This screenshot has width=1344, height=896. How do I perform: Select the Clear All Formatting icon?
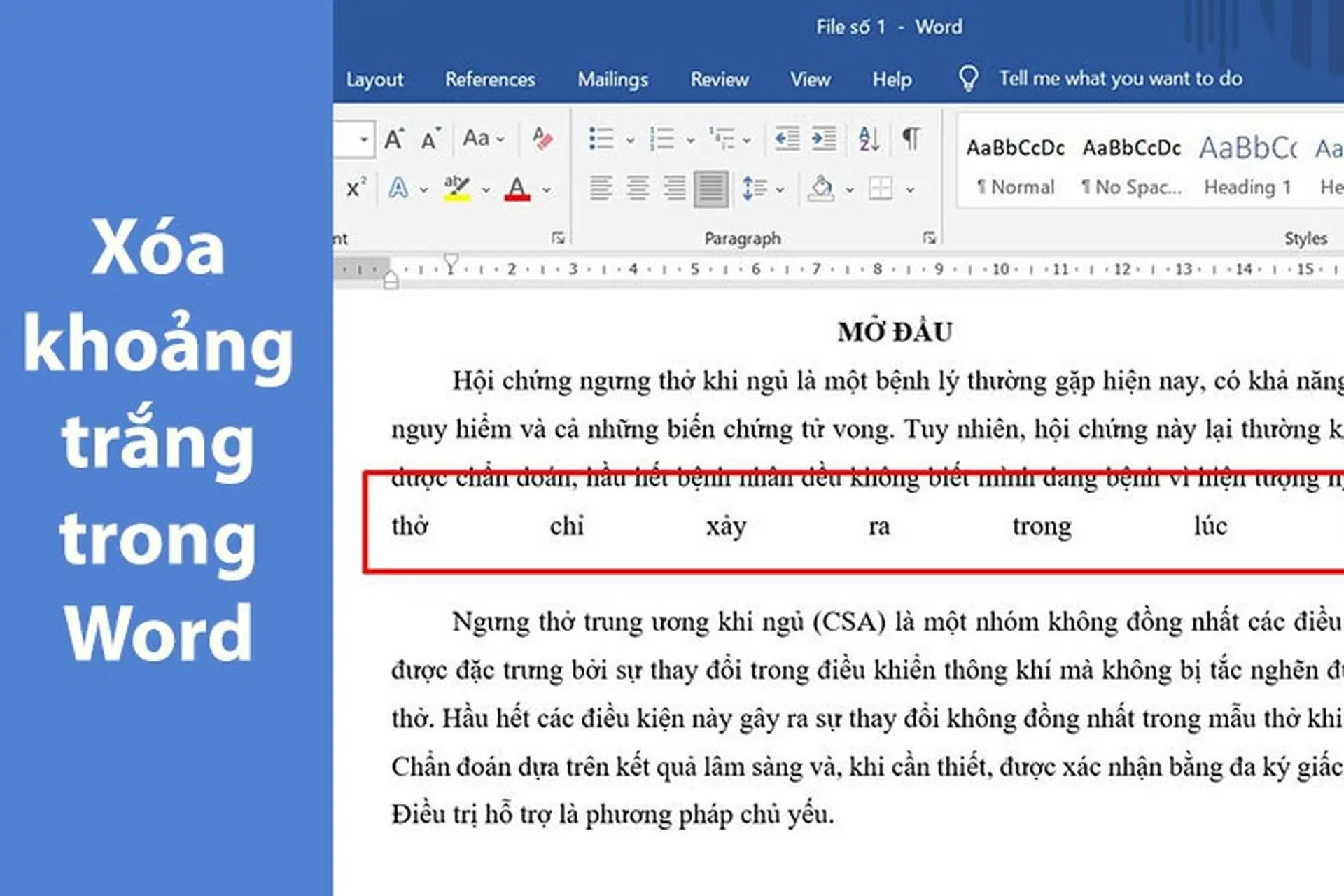pyautogui.click(x=543, y=139)
